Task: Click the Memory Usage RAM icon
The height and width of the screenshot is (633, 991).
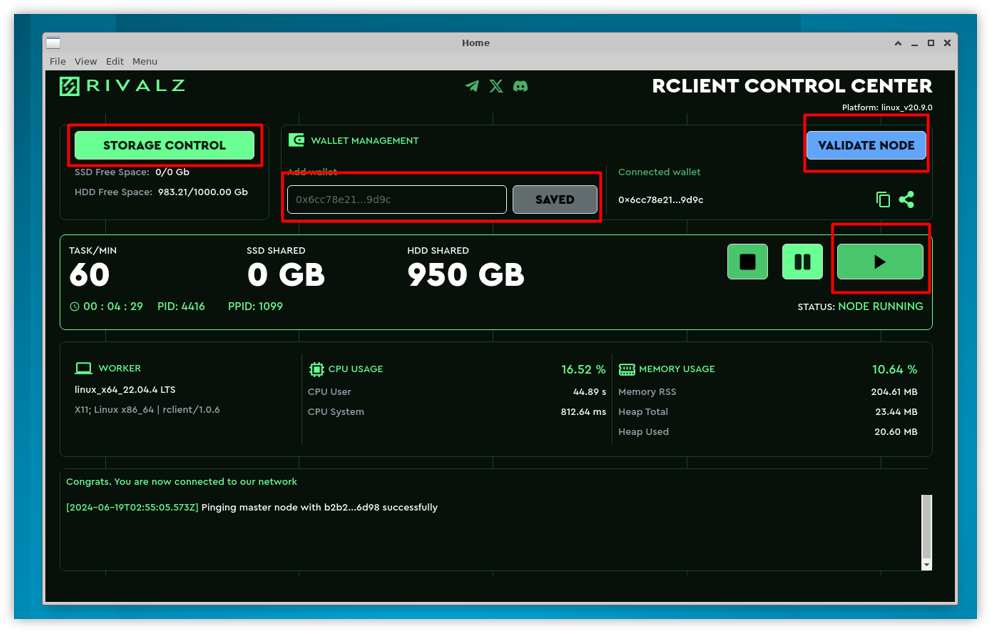Action: pyautogui.click(x=627, y=369)
